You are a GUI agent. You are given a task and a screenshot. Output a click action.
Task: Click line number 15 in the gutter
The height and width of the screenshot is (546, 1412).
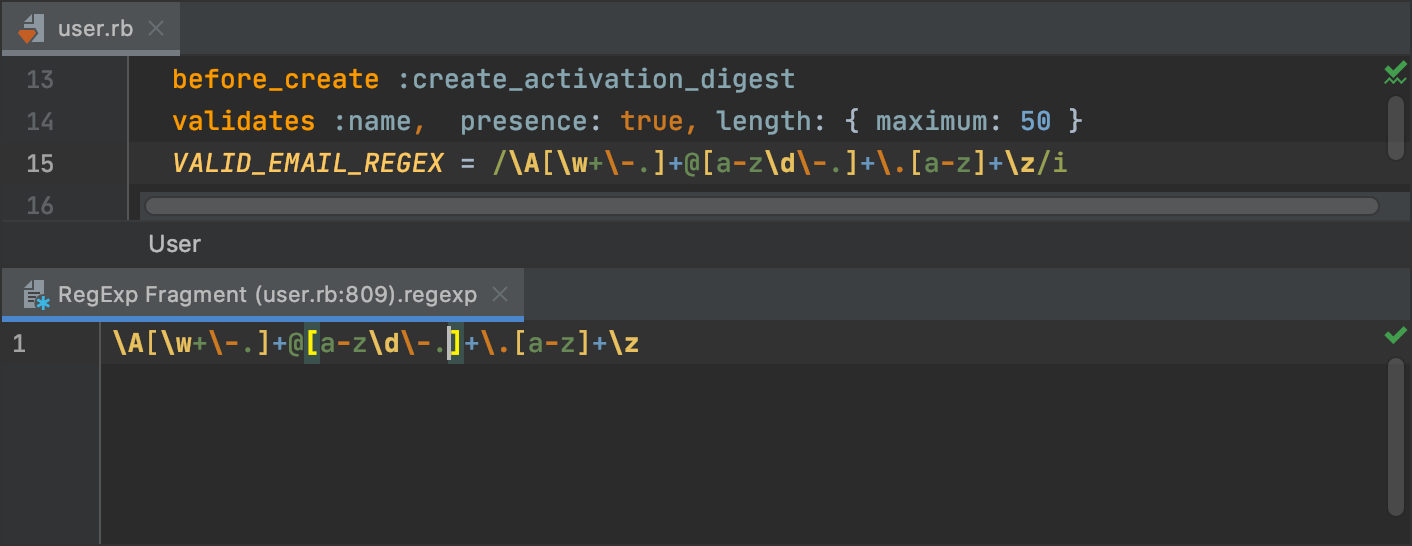40,163
